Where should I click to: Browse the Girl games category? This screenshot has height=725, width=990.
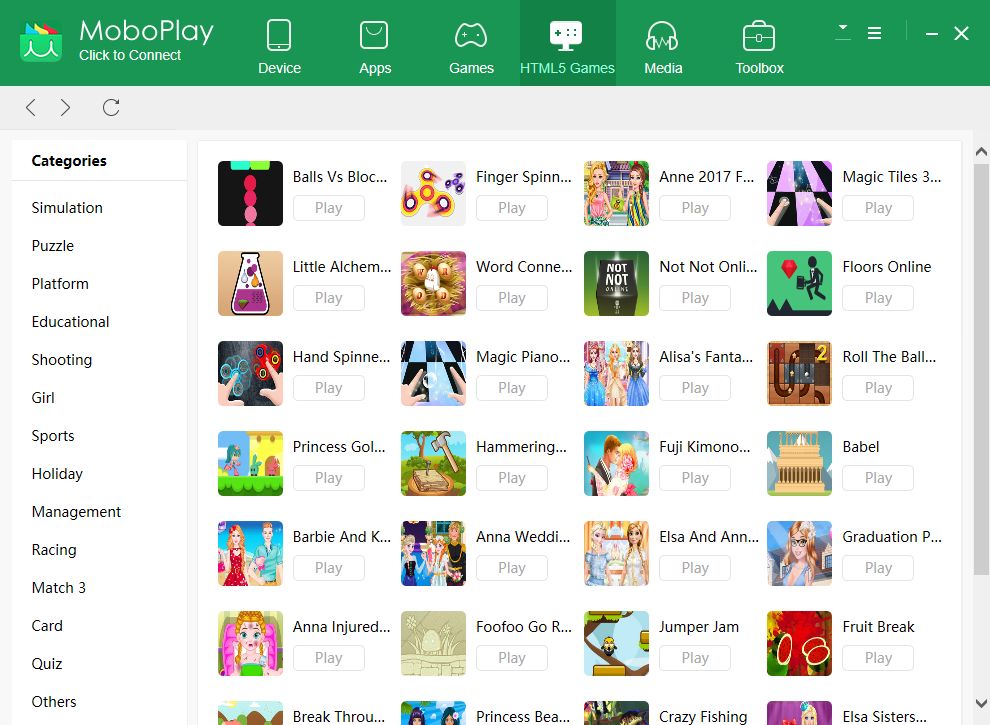coord(43,397)
